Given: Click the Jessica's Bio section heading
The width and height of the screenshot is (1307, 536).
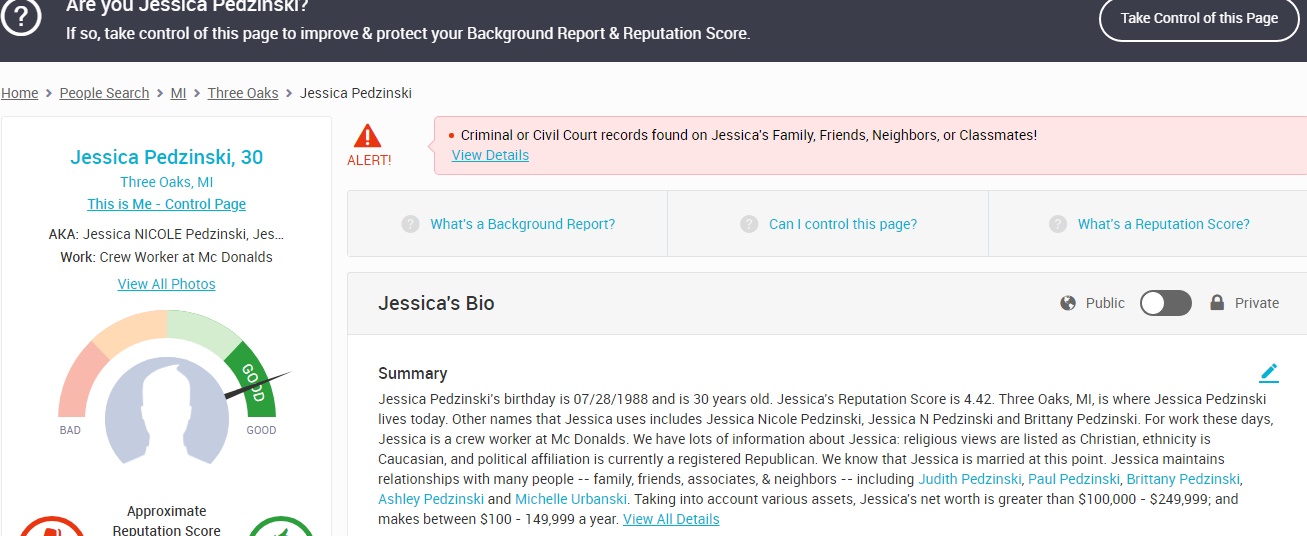Looking at the screenshot, I should (x=436, y=303).
